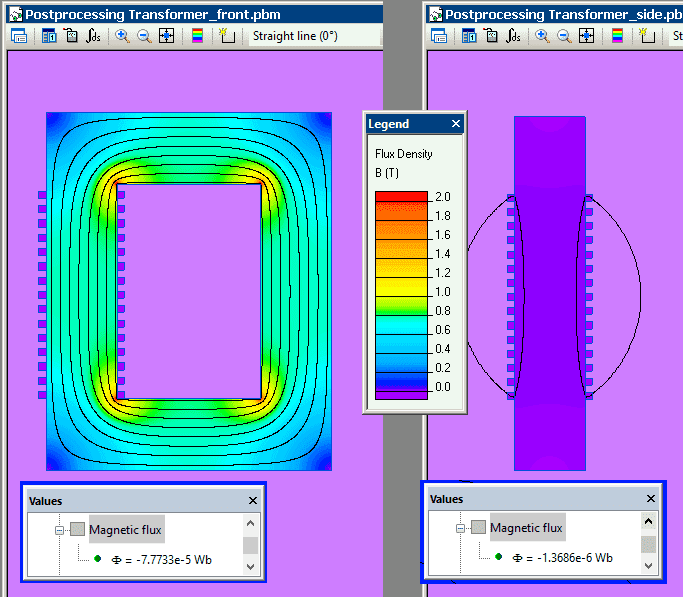Viewport: 683px width, 597px height.
Task: Click Zoom to Fit in the Transformer_side toolbar
Action: (x=586, y=36)
